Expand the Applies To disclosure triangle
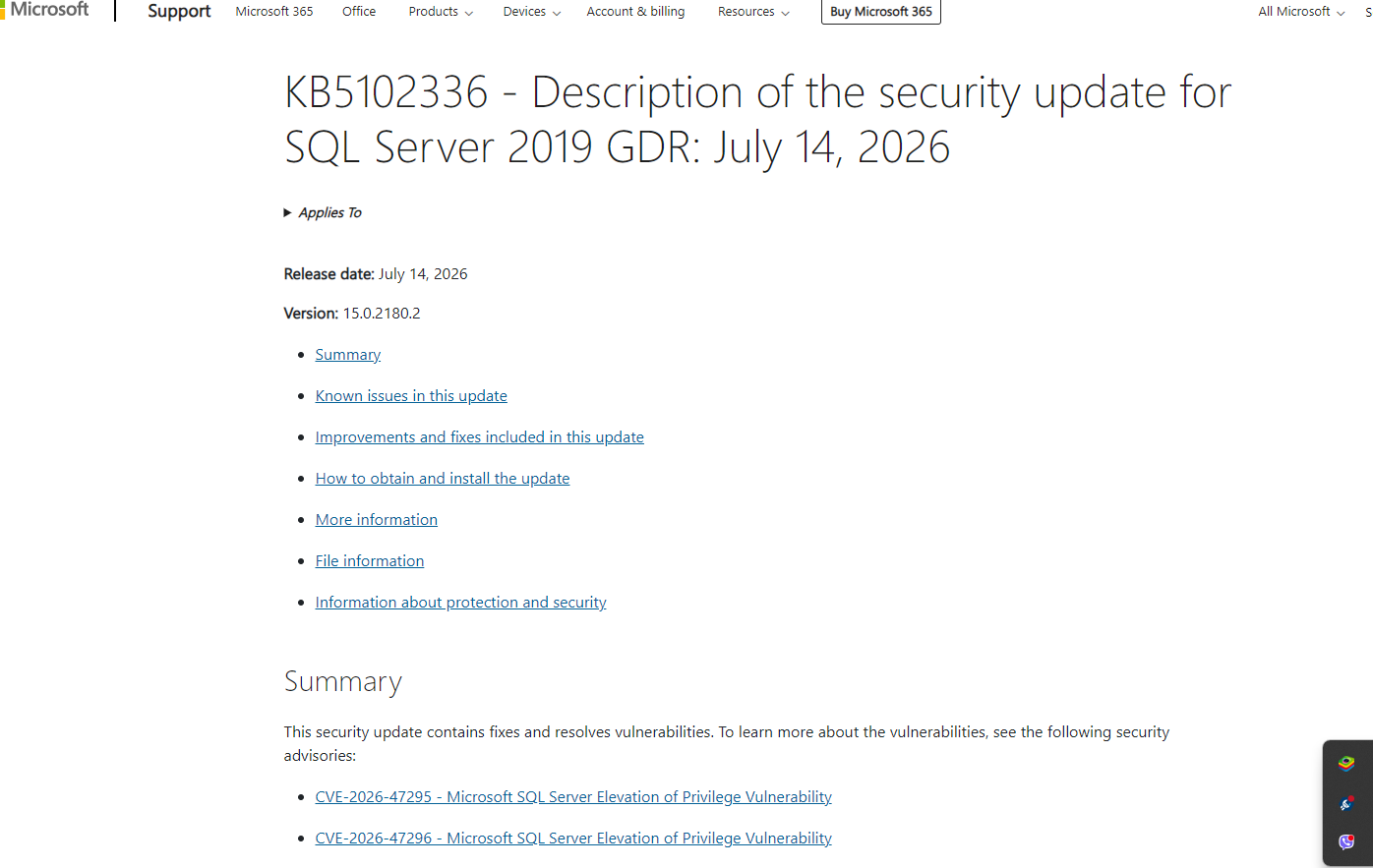The image size is (1373, 868). point(288,212)
